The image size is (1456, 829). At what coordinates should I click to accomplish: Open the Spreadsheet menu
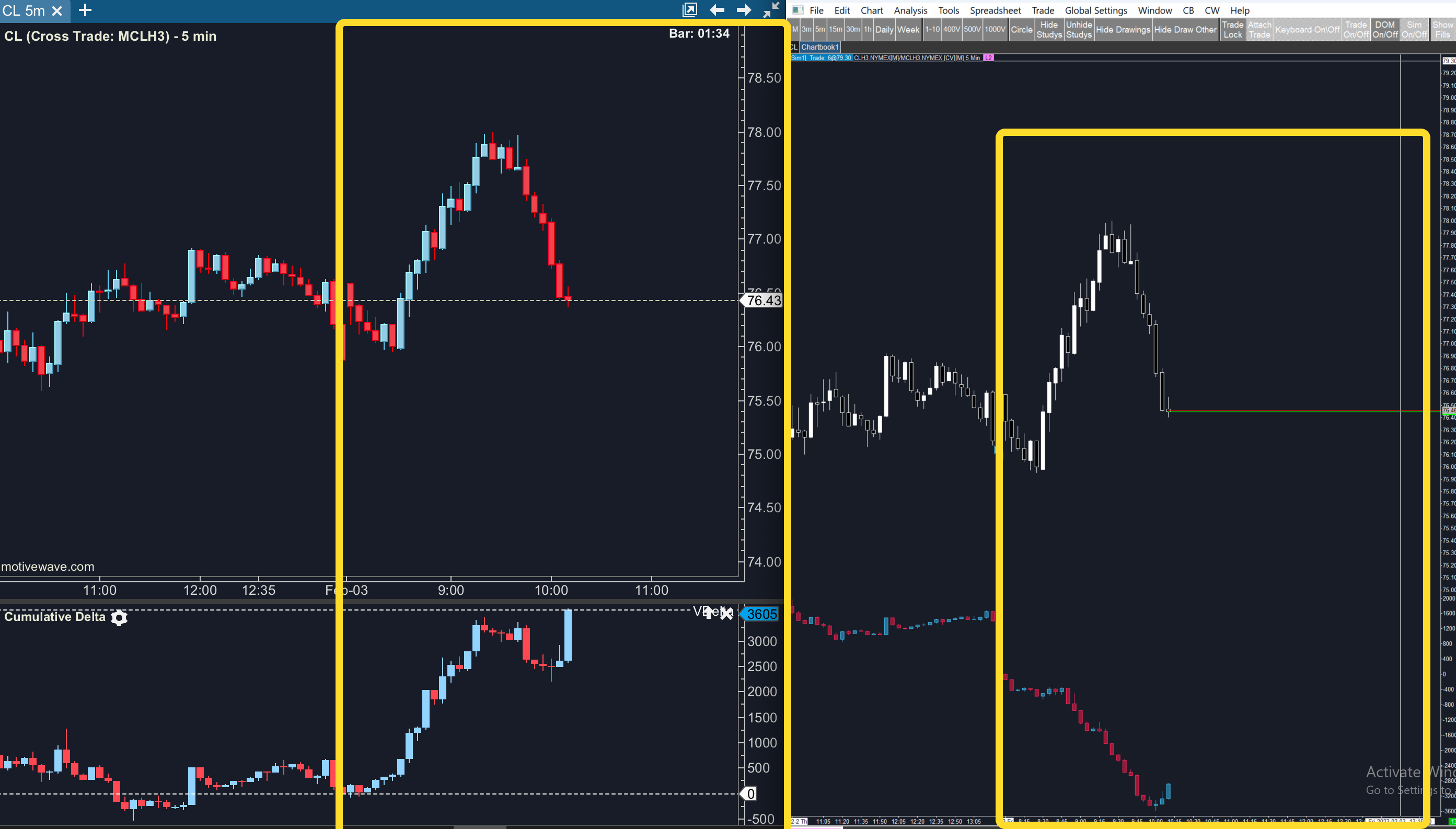[995, 10]
